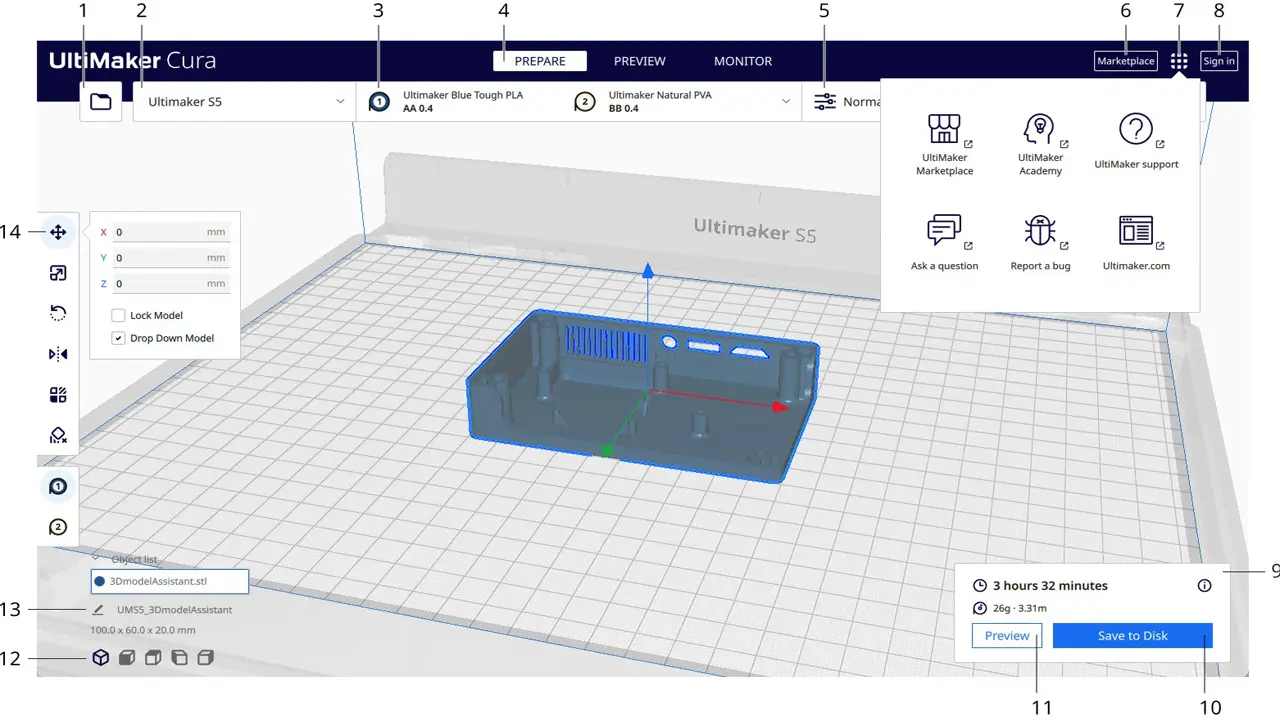Expand Ultimaker S5 printer dropdown
This screenshot has width=1280, height=720.
point(244,102)
